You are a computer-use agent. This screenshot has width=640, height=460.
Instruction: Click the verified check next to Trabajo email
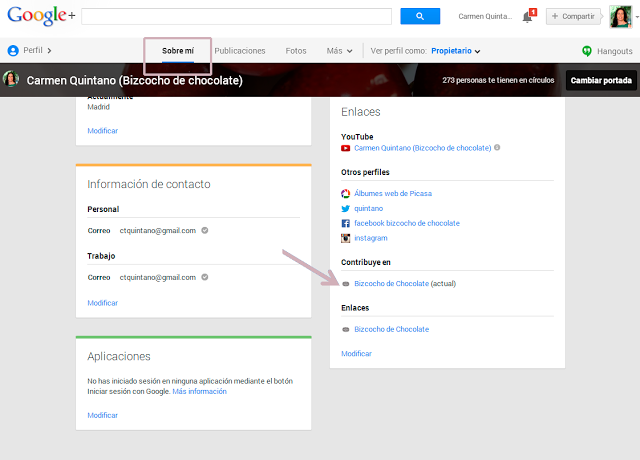[205, 277]
